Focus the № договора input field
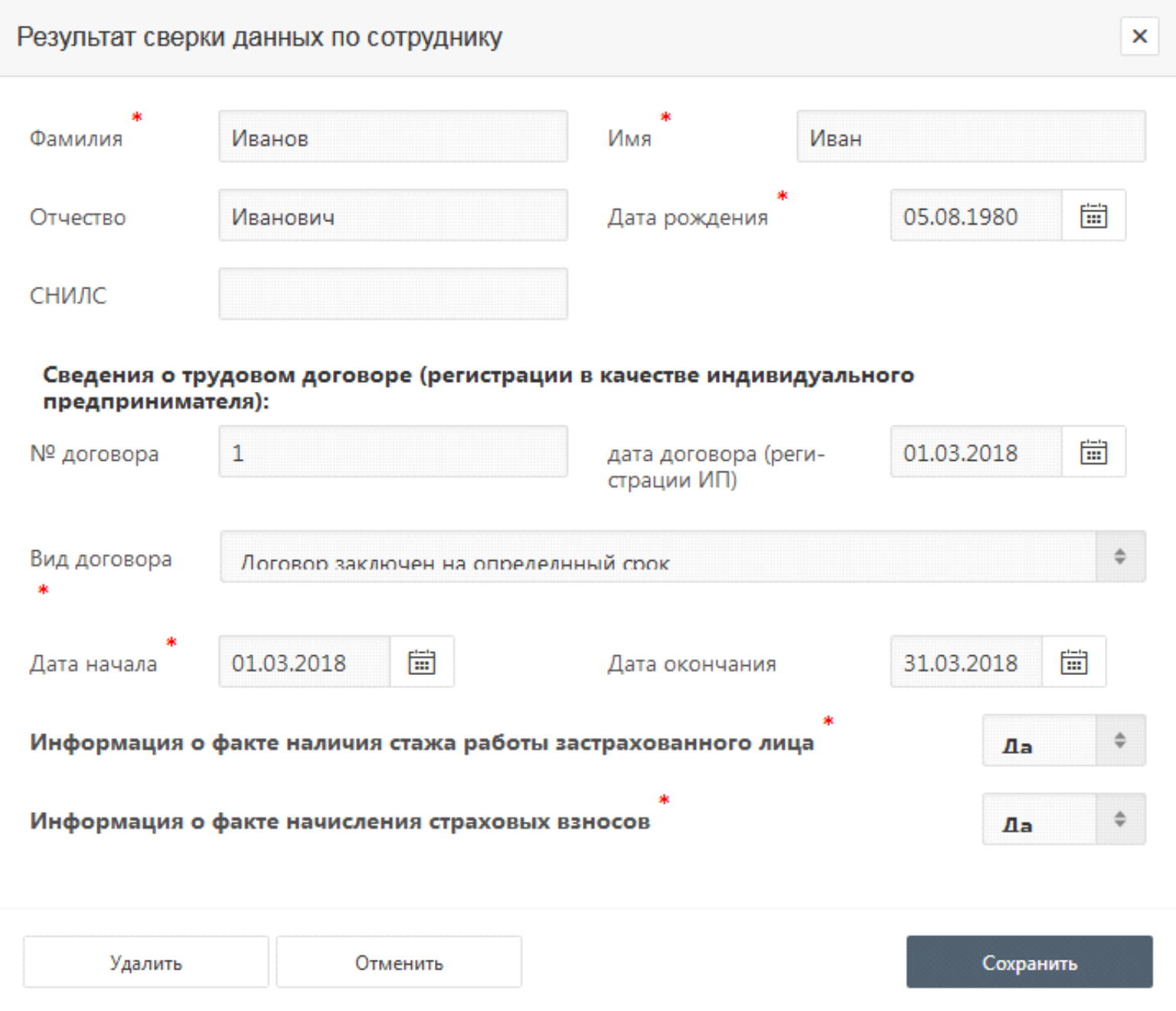The height and width of the screenshot is (1011, 1176). click(x=393, y=452)
